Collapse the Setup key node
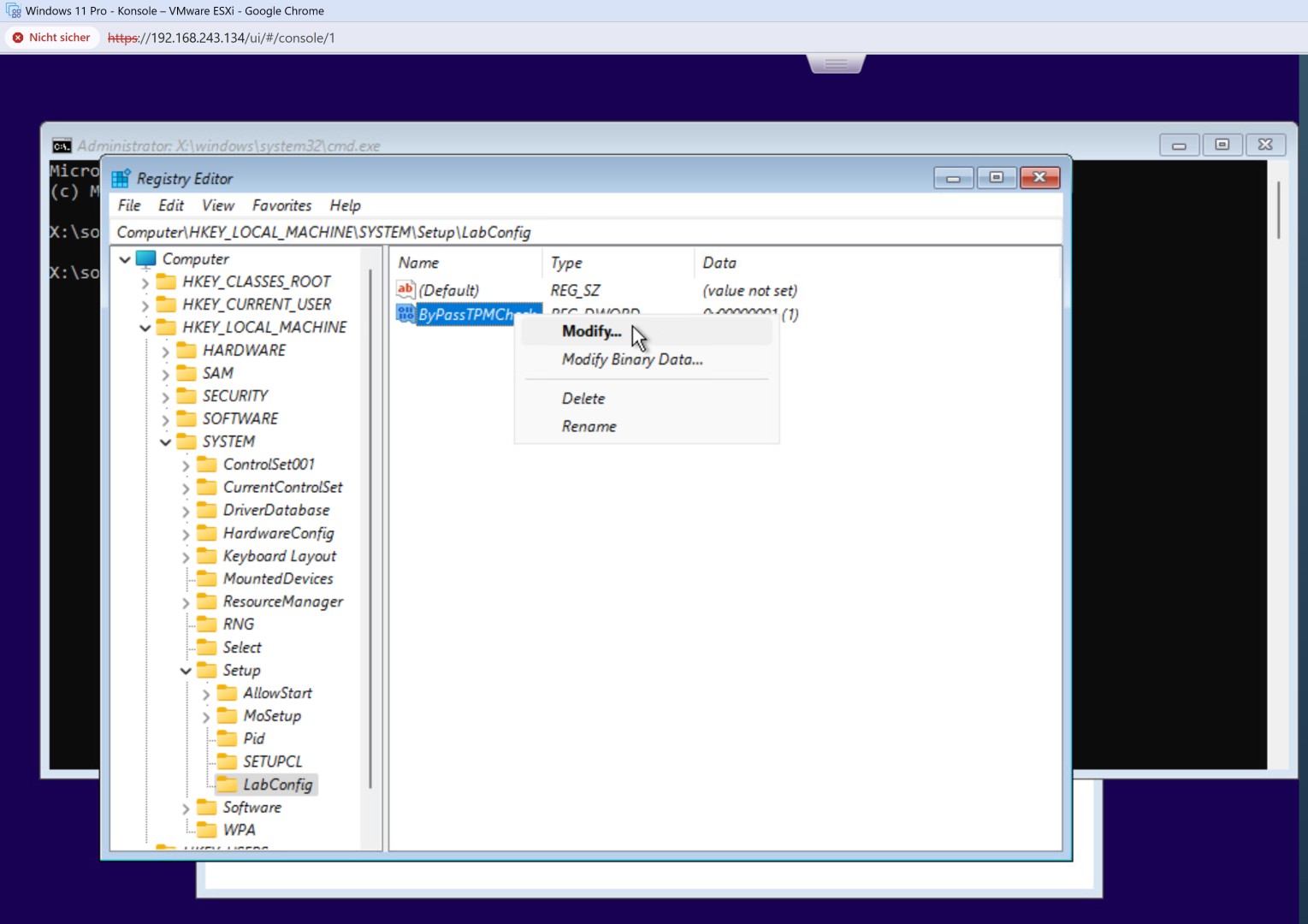Screen dimensions: 1308x924 [x=186, y=671]
